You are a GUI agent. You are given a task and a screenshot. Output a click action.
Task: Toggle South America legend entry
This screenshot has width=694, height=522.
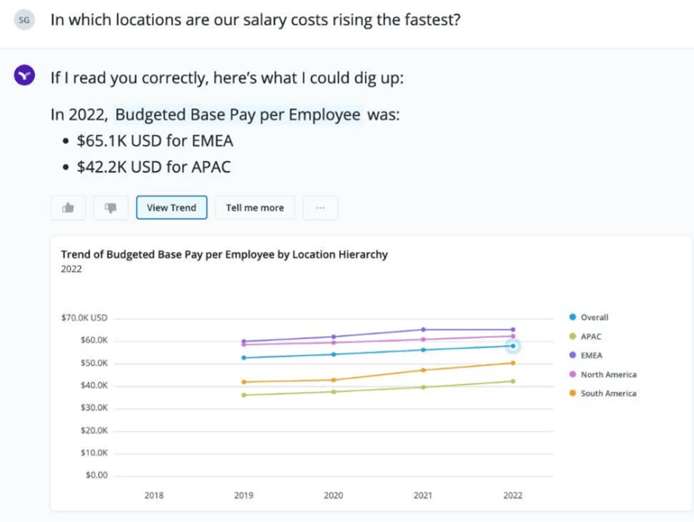point(603,393)
